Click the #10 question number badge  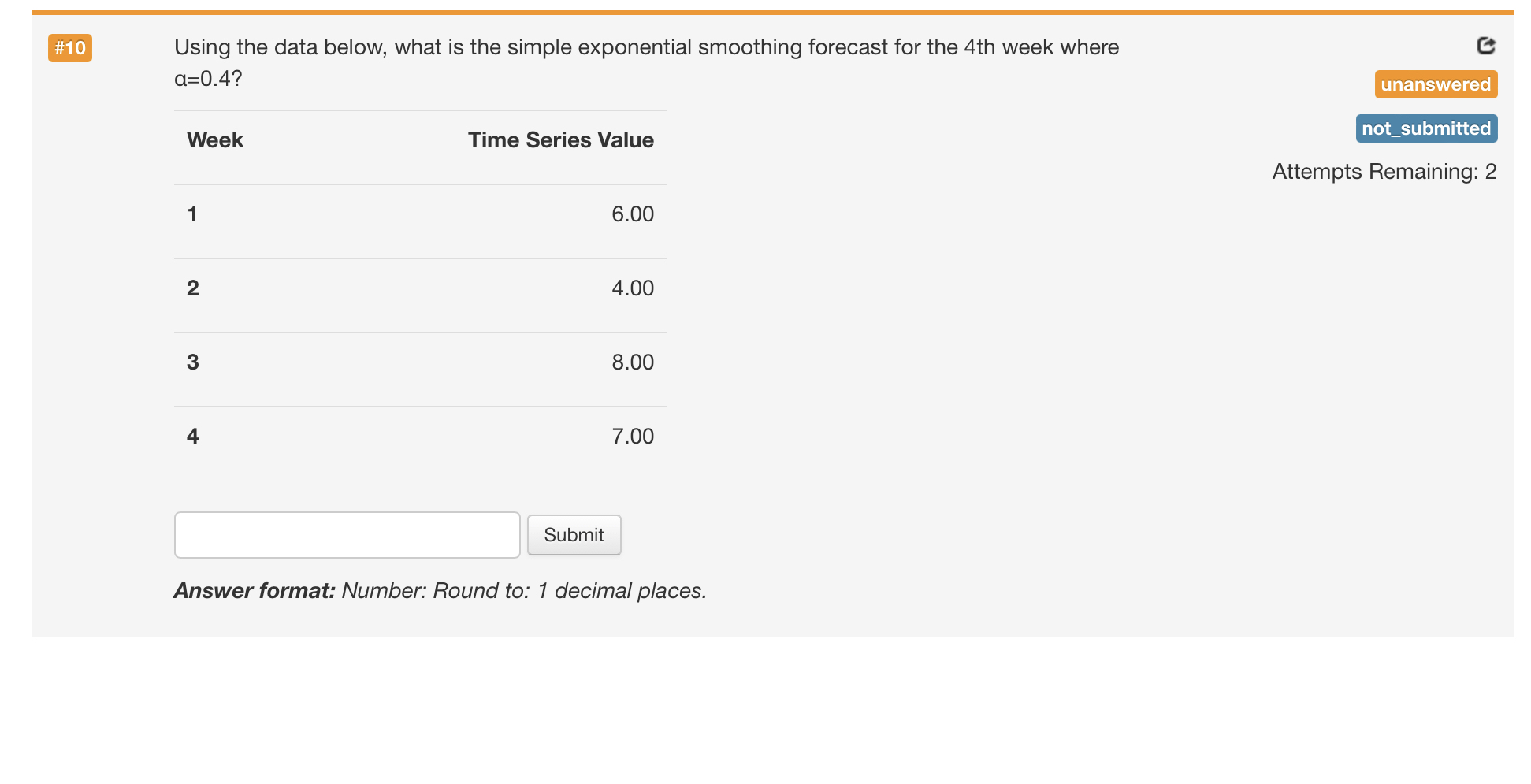[x=70, y=48]
